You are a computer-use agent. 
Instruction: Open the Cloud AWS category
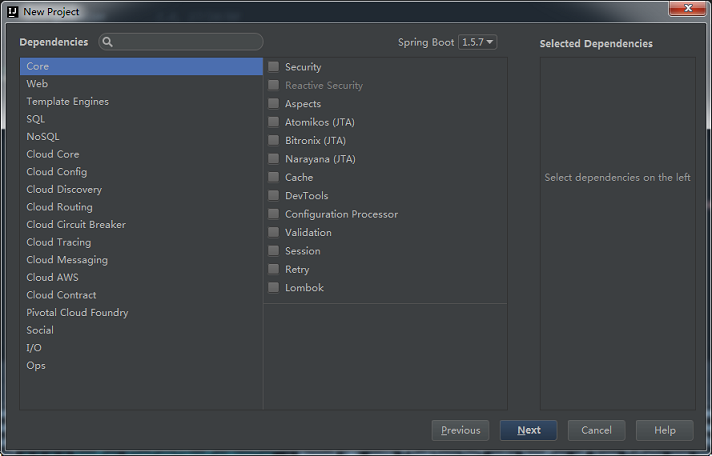(141, 278)
